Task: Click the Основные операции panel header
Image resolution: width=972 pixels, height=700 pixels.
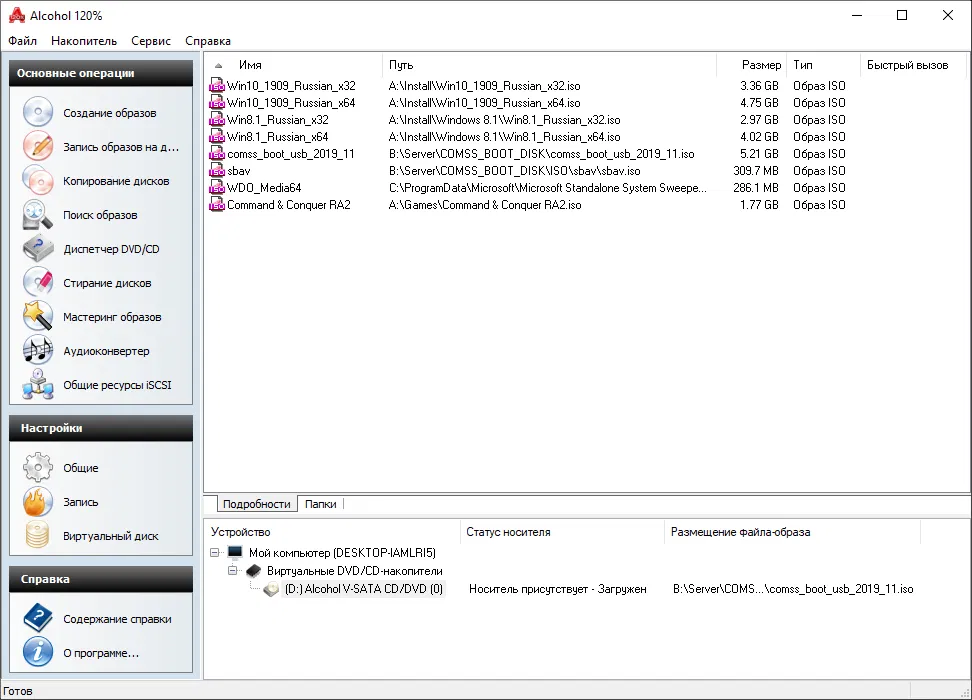Action: point(101,73)
